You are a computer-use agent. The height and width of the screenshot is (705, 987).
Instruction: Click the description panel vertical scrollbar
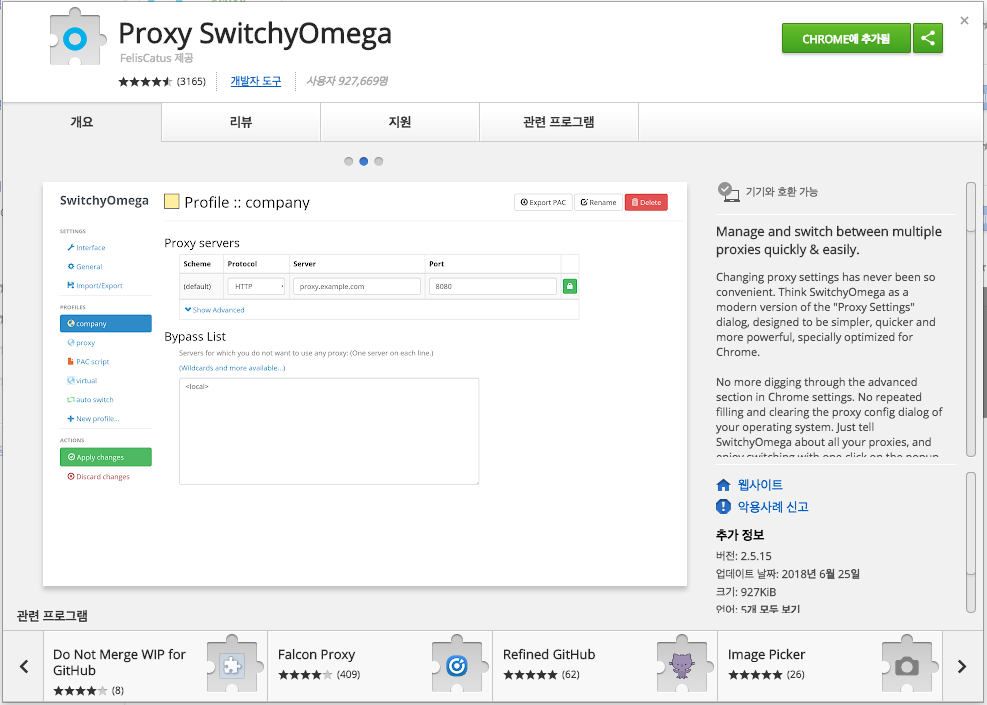tap(970, 318)
